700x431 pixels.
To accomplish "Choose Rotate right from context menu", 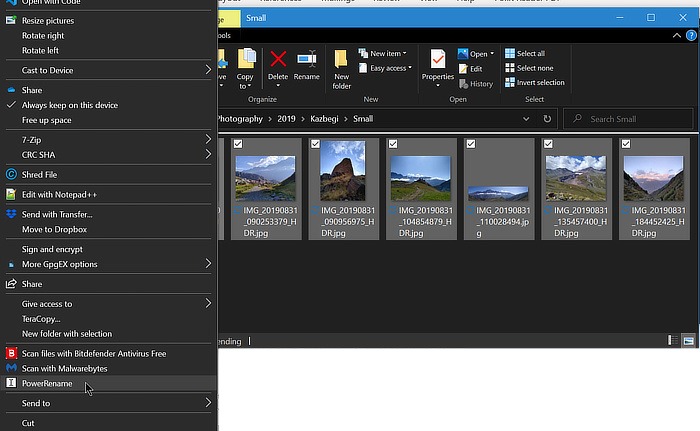I will (42, 35).
